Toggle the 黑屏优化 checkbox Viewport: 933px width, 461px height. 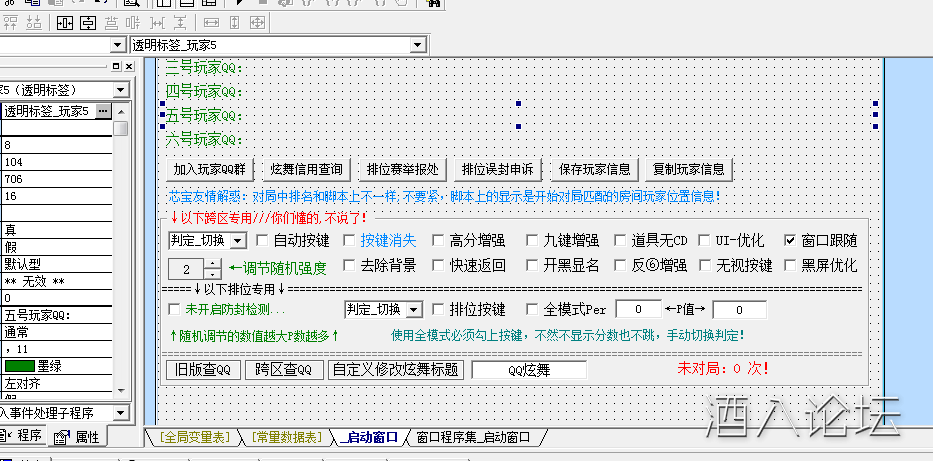(x=791, y=266)
